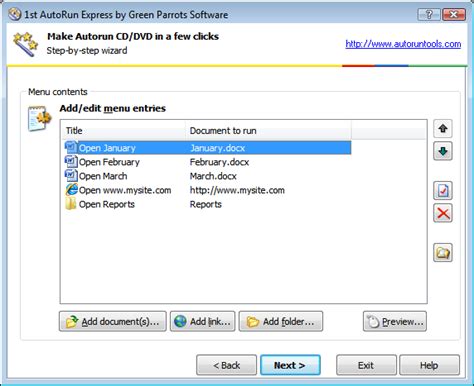This screenshot has height=386, width=474.
Task: Click the February.docx cell
Action: point(219,162)
